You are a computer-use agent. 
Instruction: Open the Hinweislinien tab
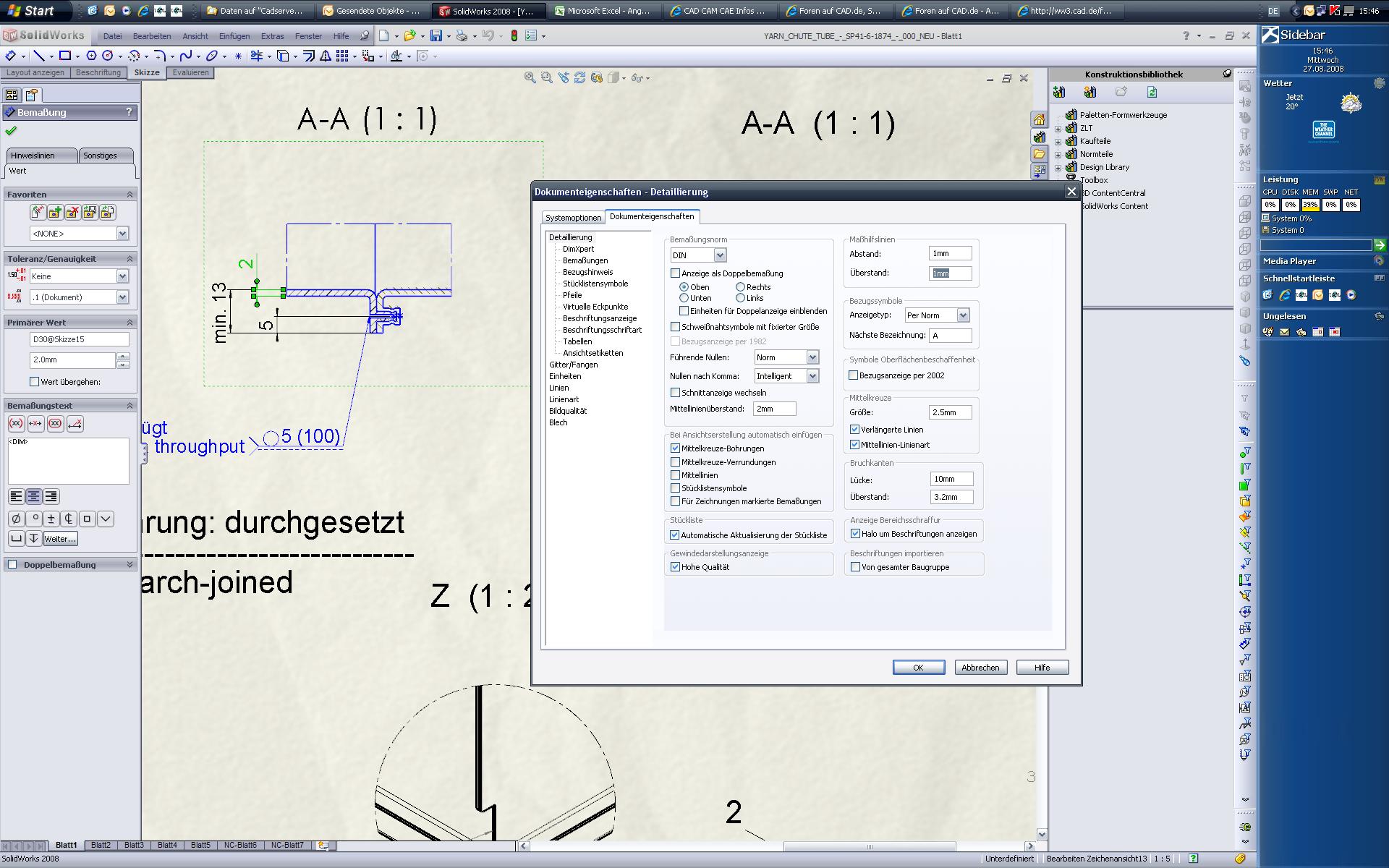(41, 156)
